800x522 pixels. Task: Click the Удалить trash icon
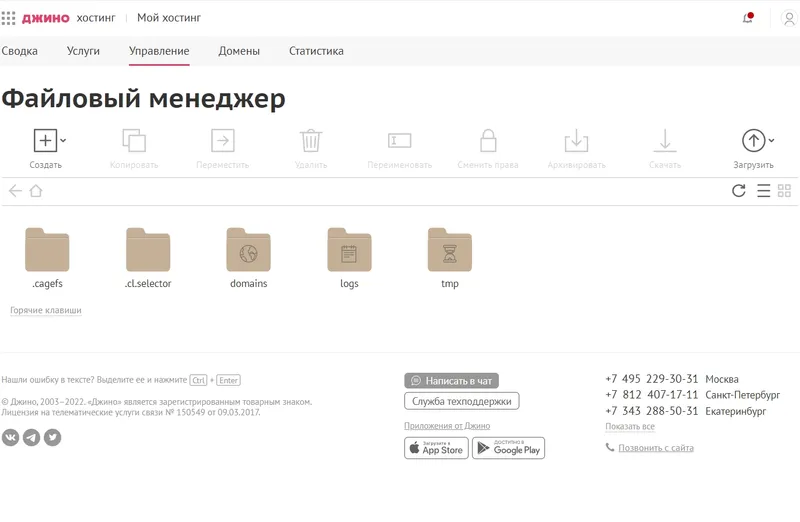(x=311, y=140)
